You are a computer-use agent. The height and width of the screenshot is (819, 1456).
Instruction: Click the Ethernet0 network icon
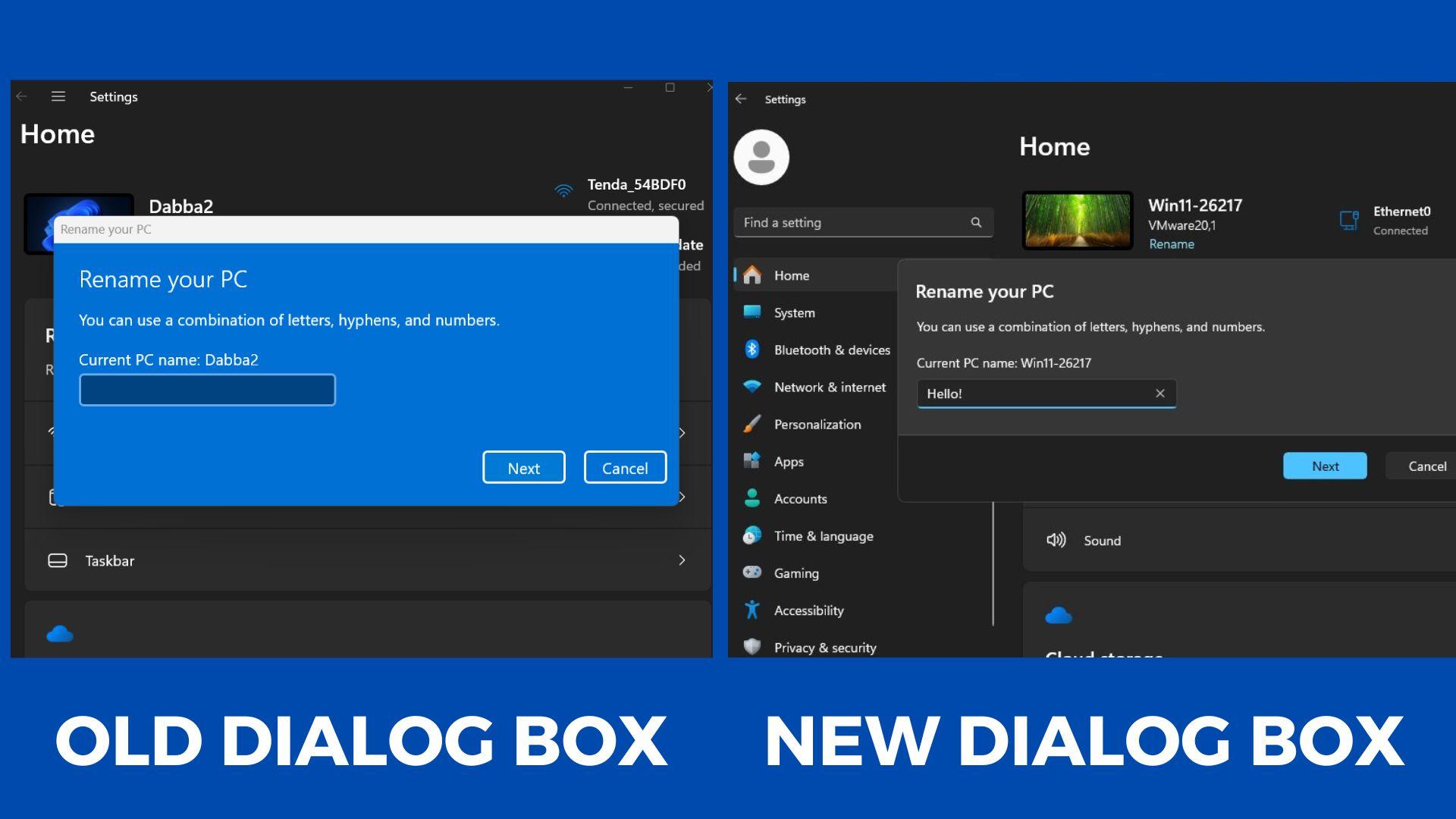(1349, 220)
